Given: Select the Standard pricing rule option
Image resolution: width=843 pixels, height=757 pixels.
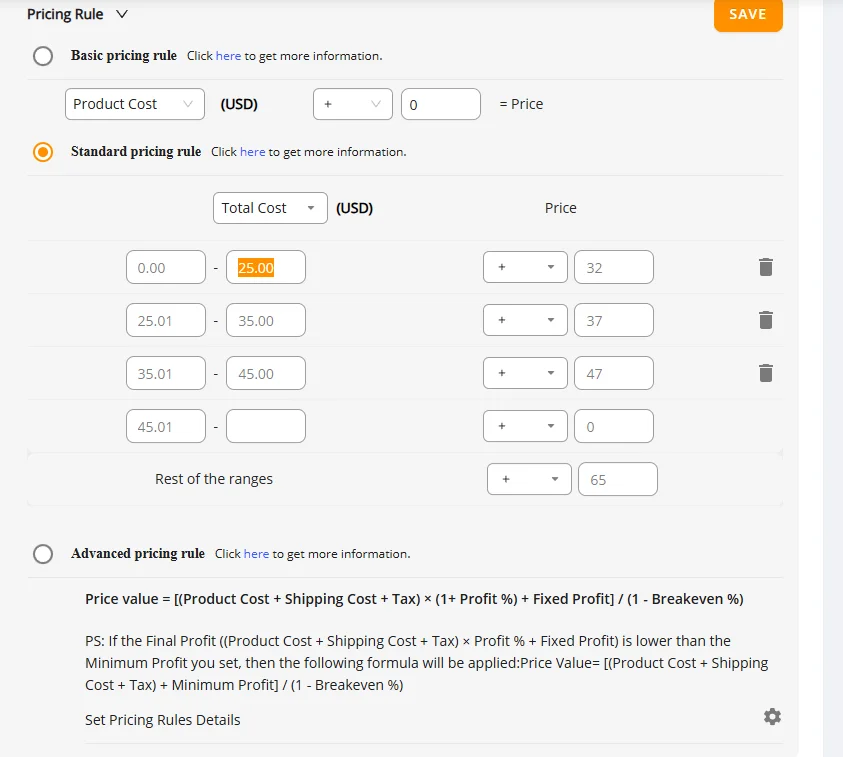Looking at the screenshot, I should pos(43,152).
